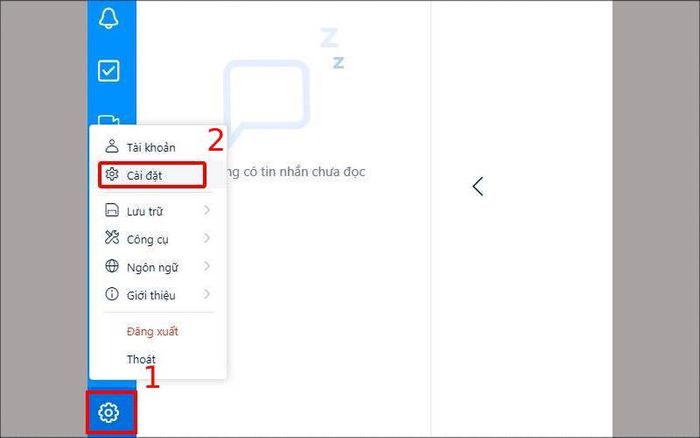This screenshot has height=438, width=700.
Task: Click the globe icon beside Ngôn ngữ
Action: [x=112, y=266]
